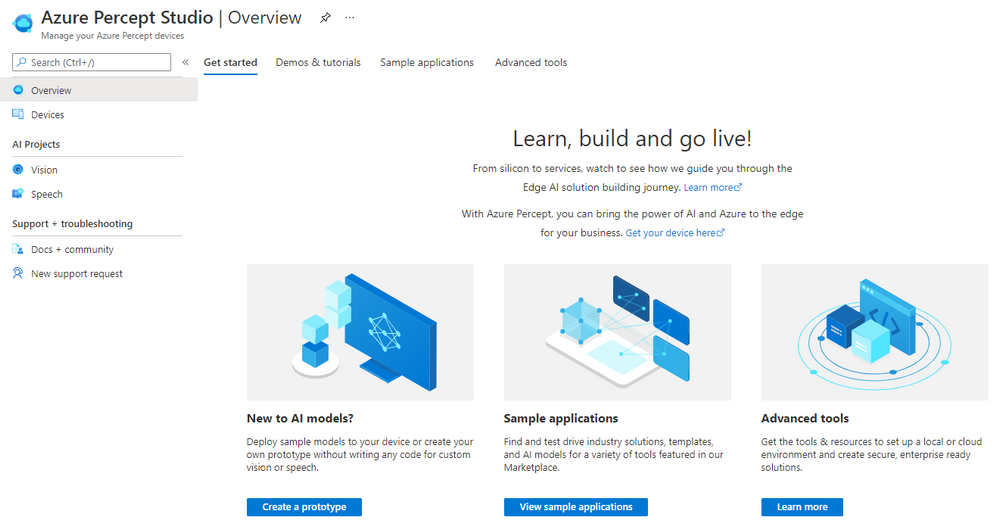Click external-link icon beside intro Learn more
This screenshot has height=530, width=999.
738,187
